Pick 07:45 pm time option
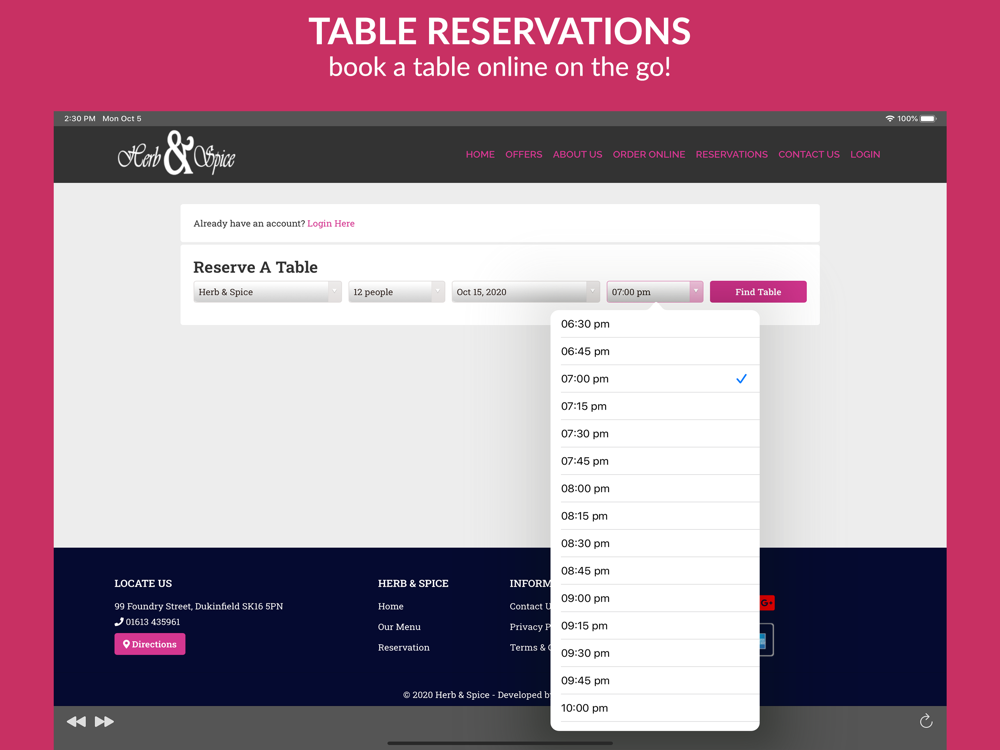1000x750 pixels. pos(655,461)
